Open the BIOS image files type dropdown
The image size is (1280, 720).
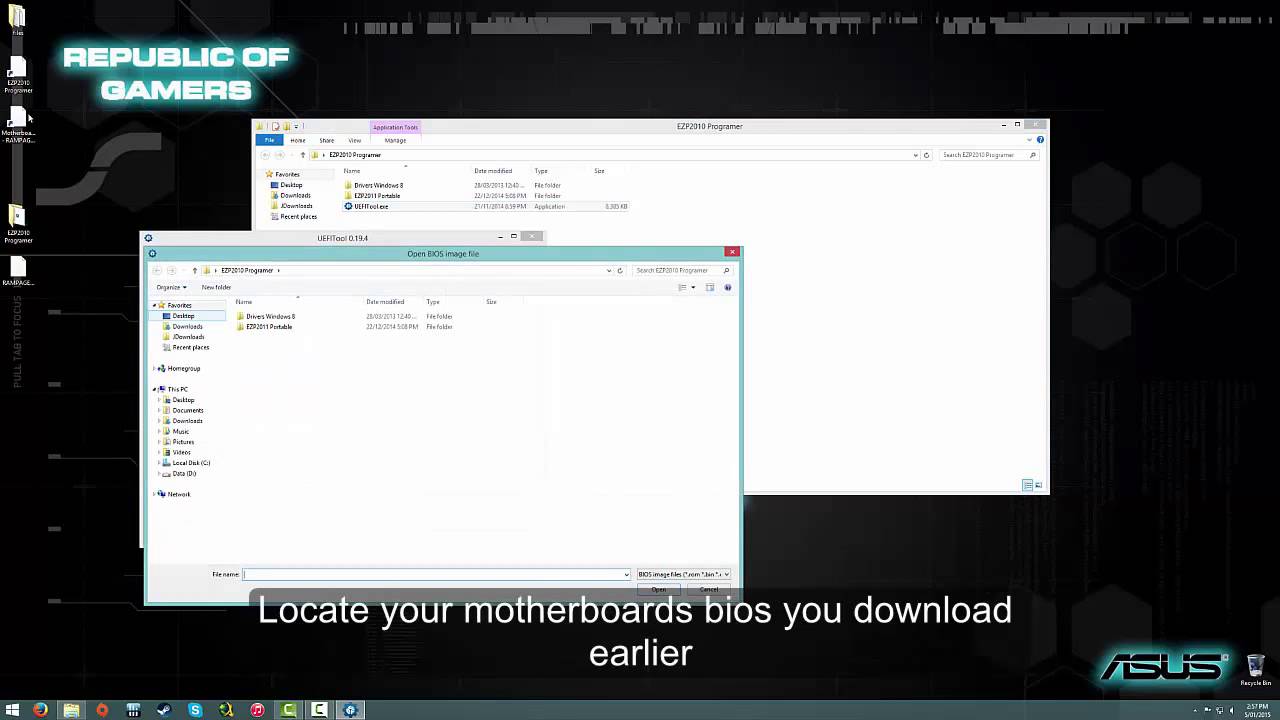pyautogui.click(x=684, y=574)
